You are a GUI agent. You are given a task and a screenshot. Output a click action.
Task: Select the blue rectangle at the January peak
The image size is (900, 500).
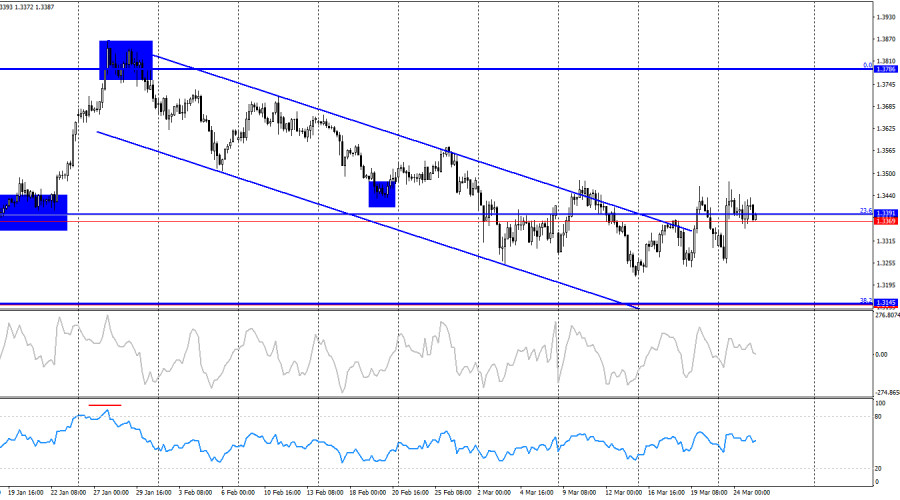(x=126, y=60)
